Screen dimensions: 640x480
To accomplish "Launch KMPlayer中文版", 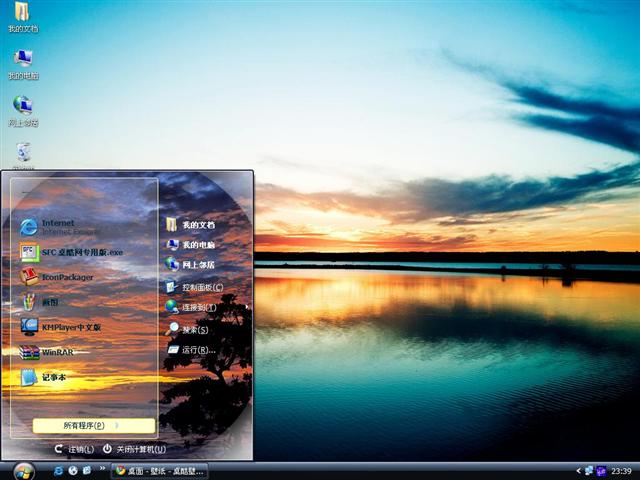I will pos(60,327).
